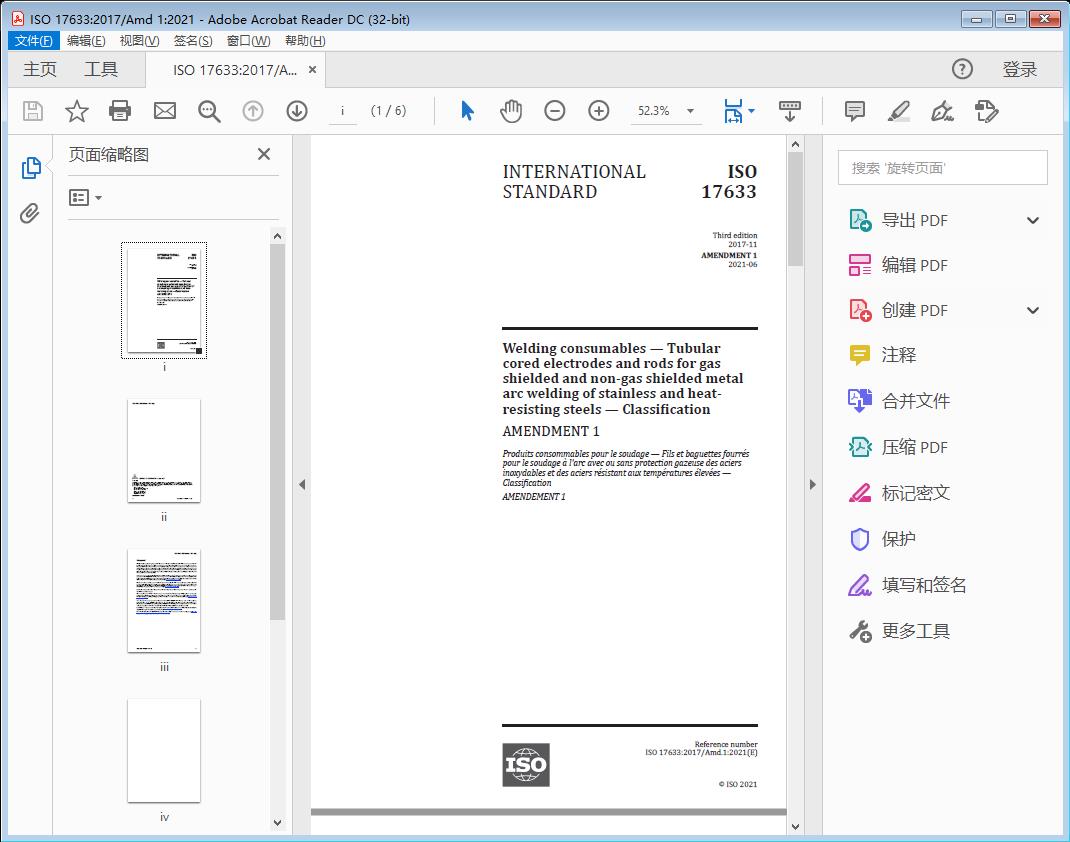Click the zoom in plus icon

coord(599,111)
